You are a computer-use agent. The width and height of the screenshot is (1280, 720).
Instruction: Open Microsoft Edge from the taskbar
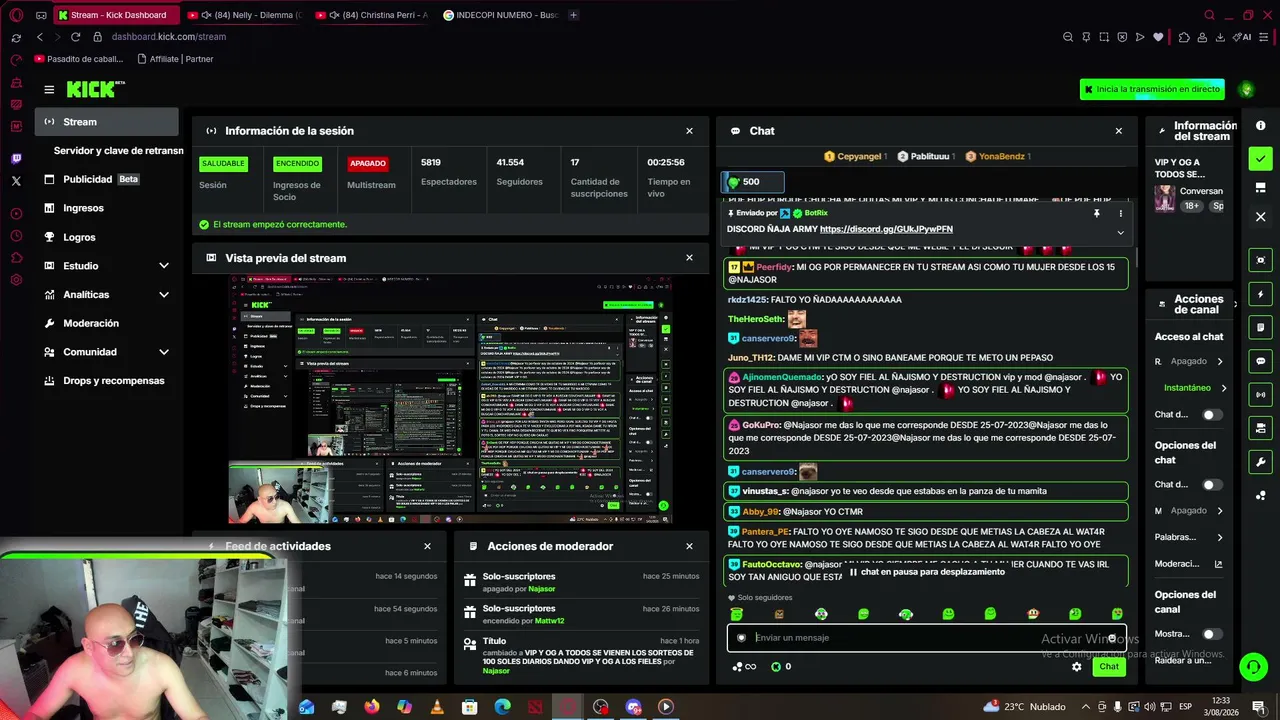point(502,707)
